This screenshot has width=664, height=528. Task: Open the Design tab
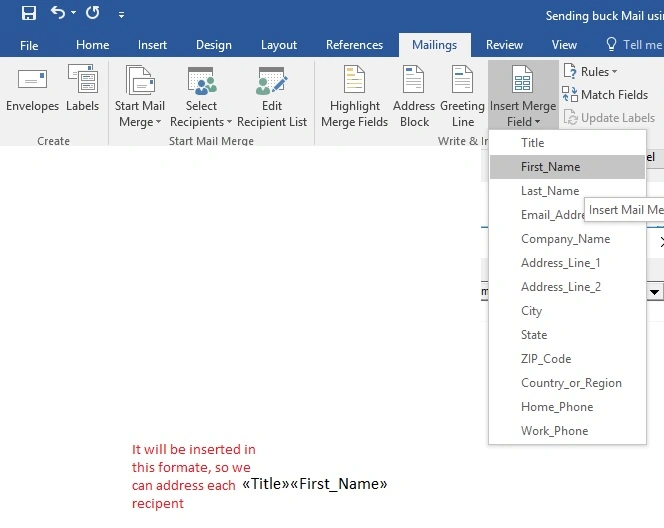(x=213, y=45)
